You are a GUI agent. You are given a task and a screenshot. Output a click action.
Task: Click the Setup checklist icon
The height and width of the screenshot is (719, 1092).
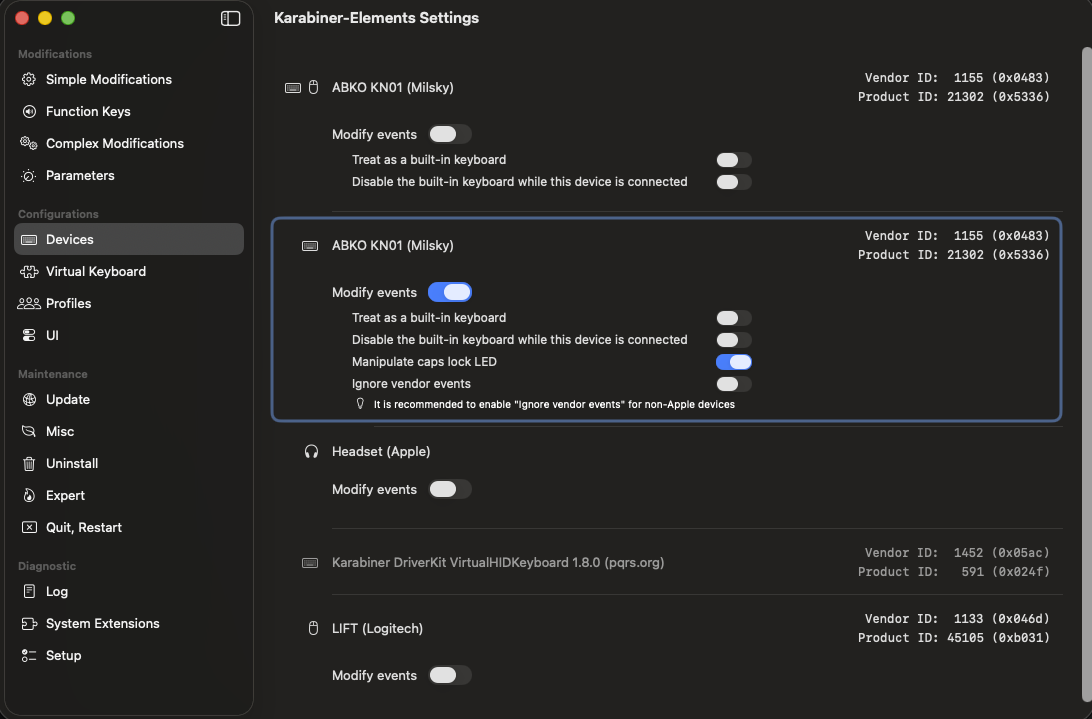click(29, 656)
